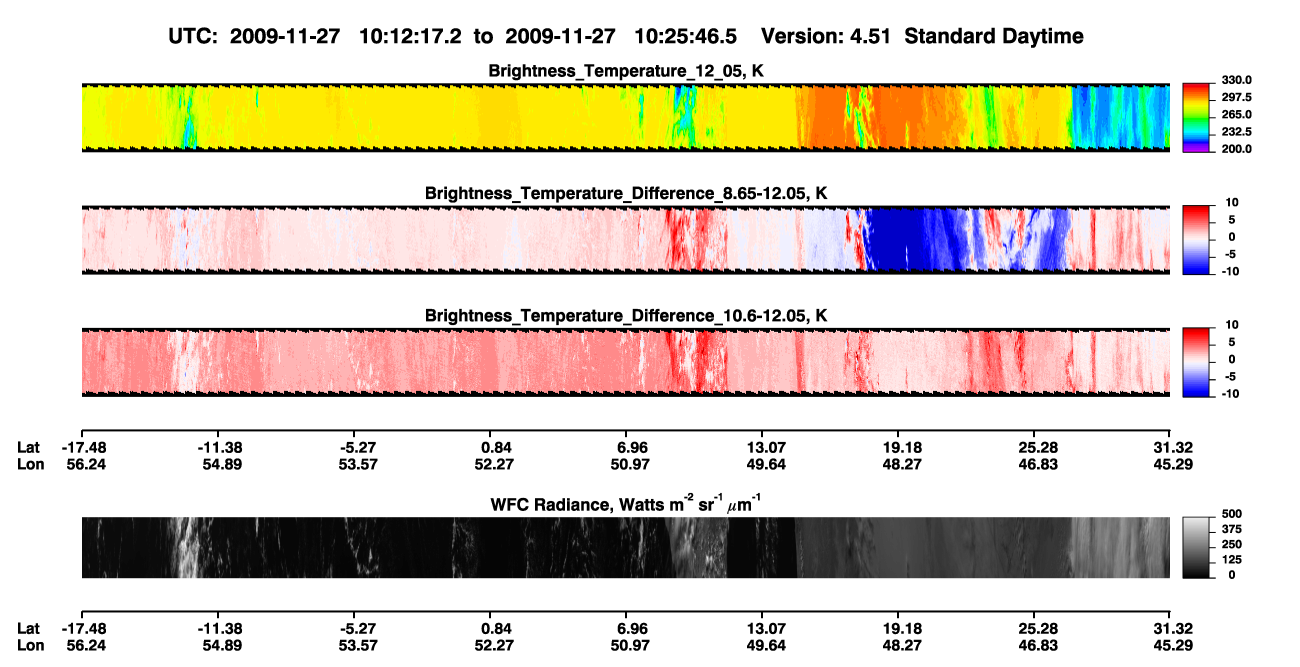Click latitude -17.48 on the axis above WFC Radiance
The width and height of the screenshot is (1300, 667).
tap(82, 447)
